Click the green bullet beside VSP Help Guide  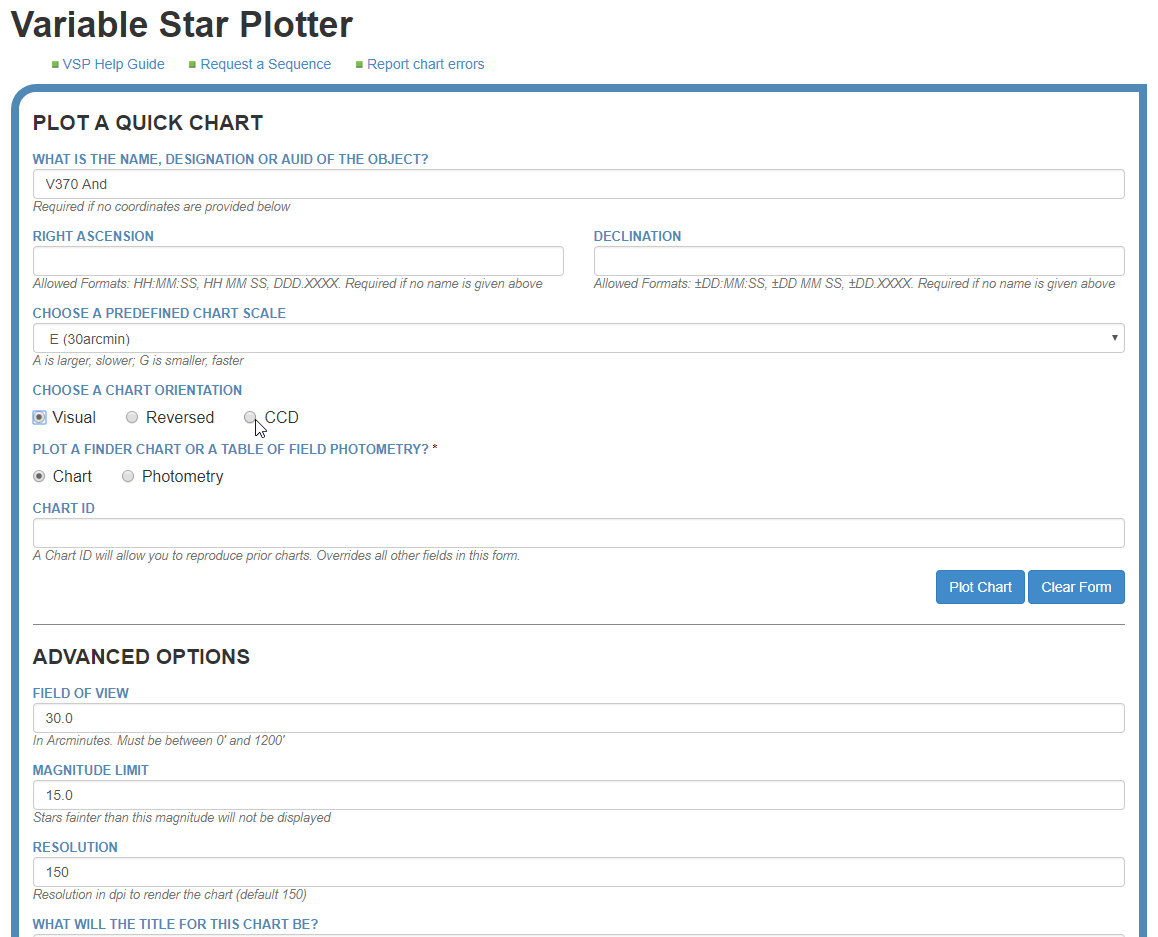tap(55, 65)
